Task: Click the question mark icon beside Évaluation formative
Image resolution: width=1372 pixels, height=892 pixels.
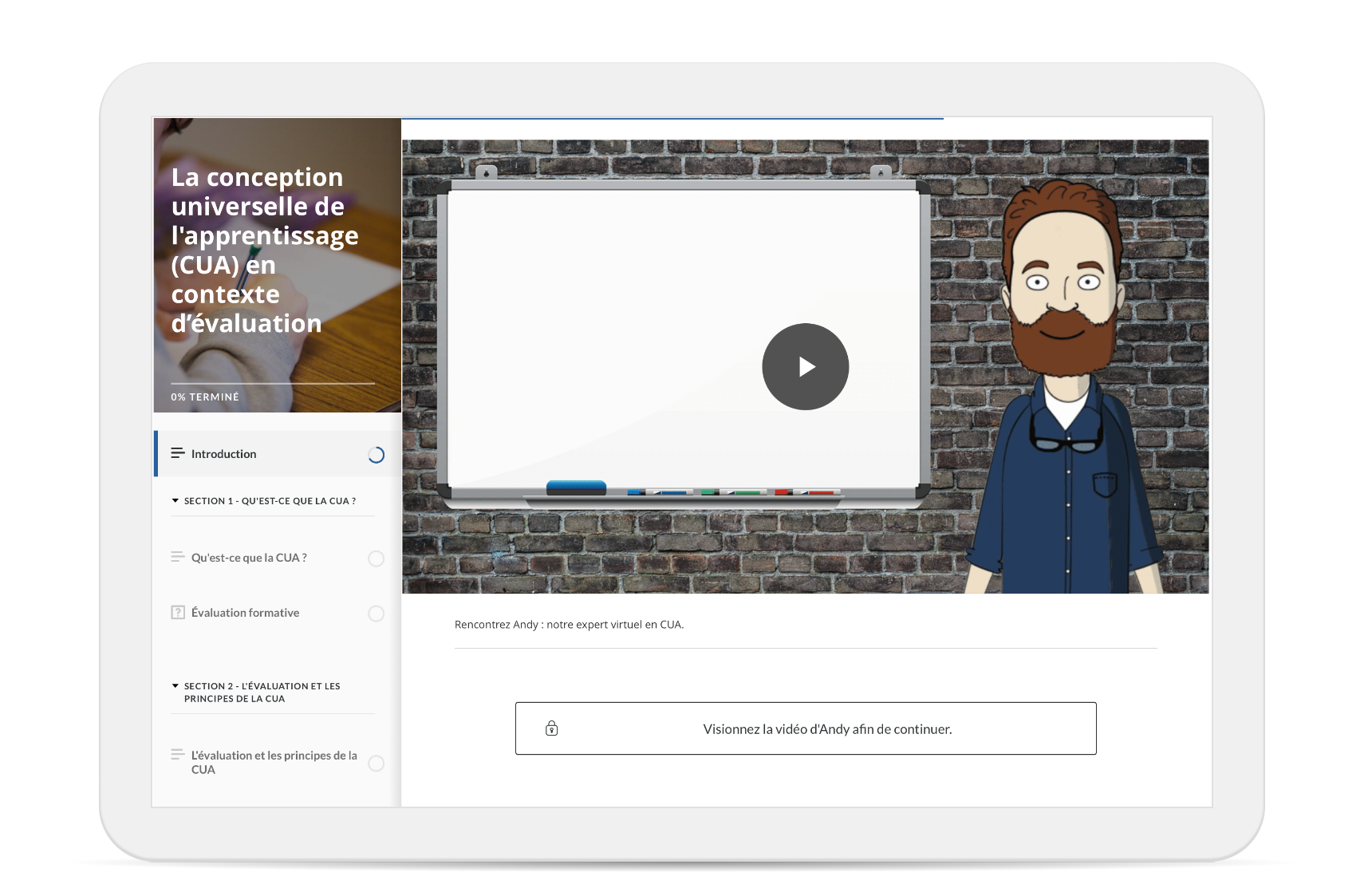Action: [178, 613]
